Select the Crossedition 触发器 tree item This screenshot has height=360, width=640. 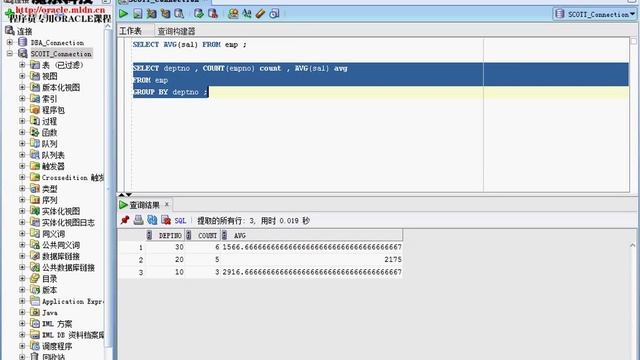[73, 178]
